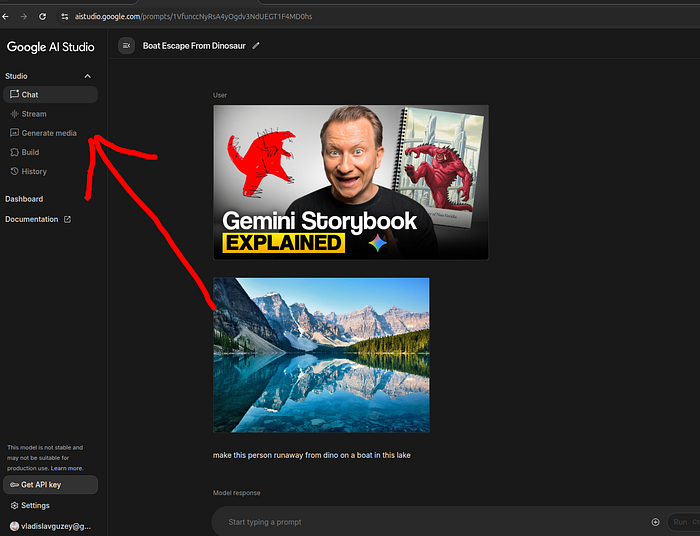Open Documentation external link
The width and height of the screenshot is (700, 536).
coord(38,219)
